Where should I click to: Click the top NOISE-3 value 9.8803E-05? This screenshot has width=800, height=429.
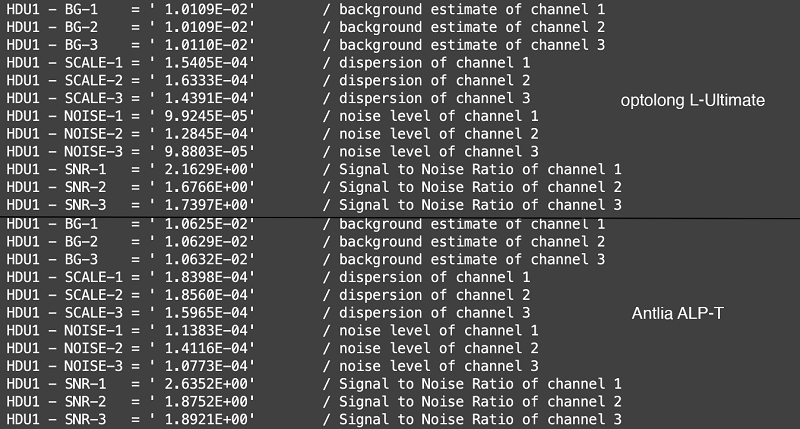pyautogui.click(x=206, y=152)
